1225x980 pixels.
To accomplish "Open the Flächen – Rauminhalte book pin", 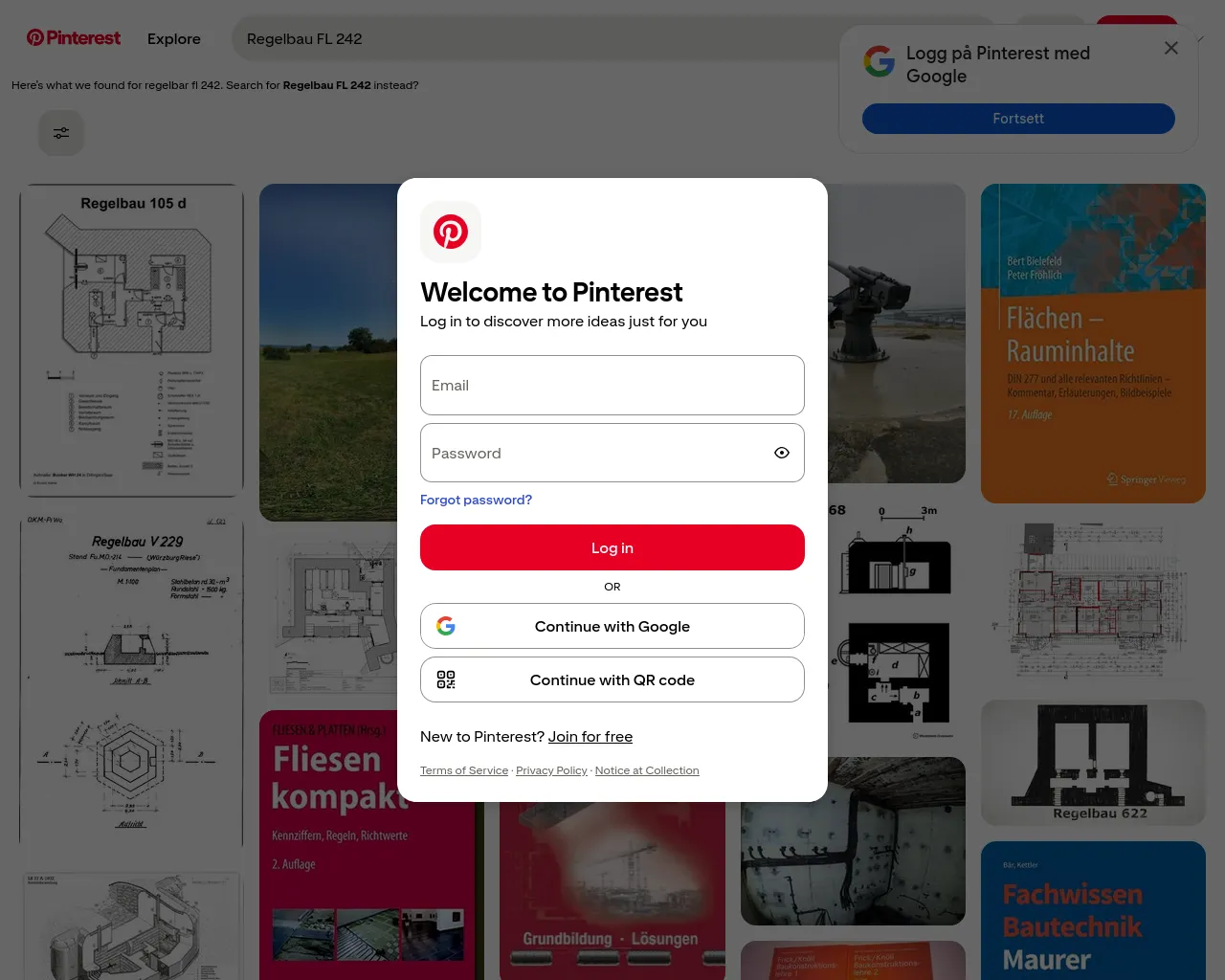I will coord(1093,344).
